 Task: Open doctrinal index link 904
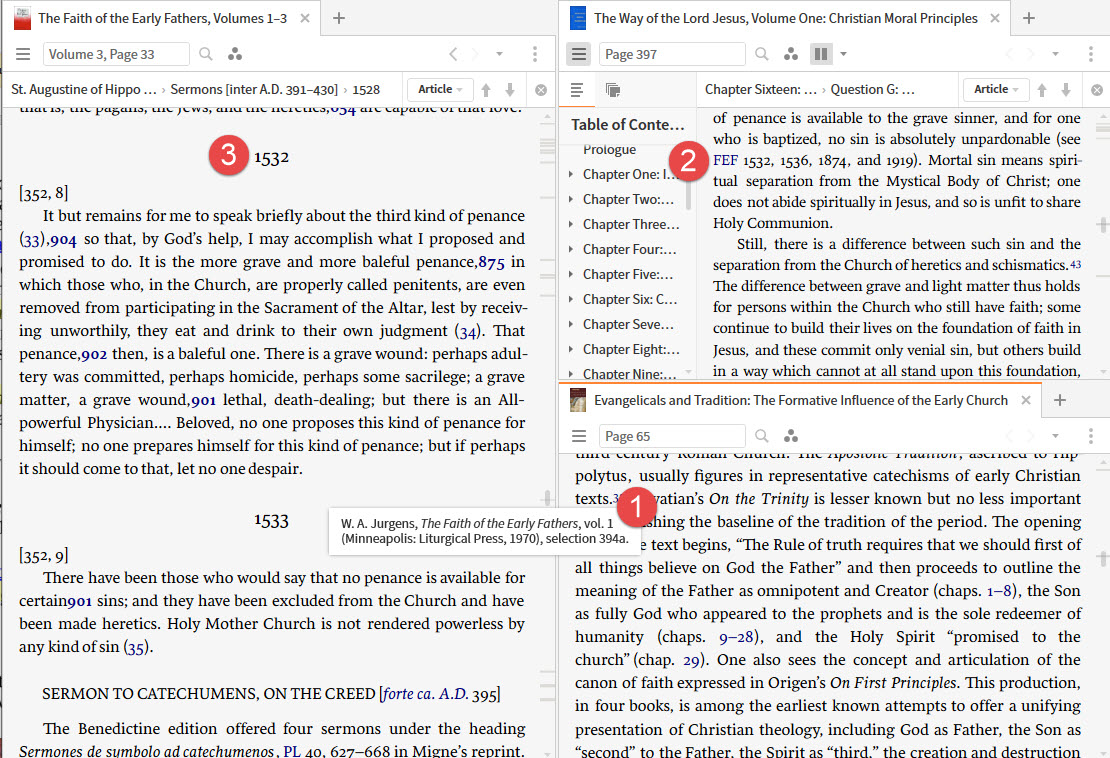coord(63,240)
